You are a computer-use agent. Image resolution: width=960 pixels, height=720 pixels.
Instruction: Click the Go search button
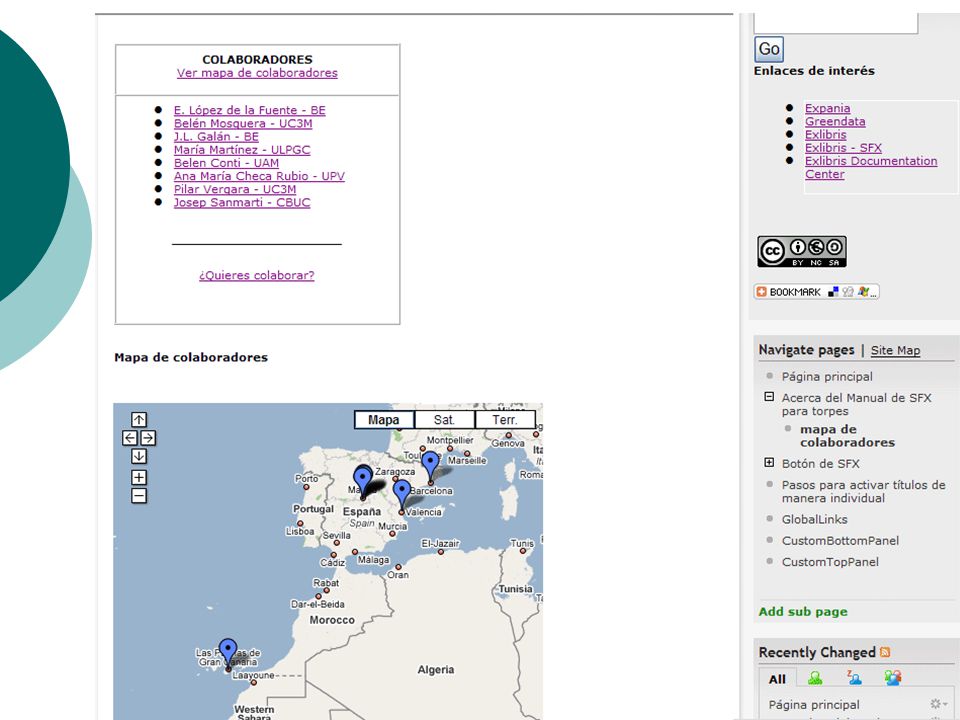point(769,49)
